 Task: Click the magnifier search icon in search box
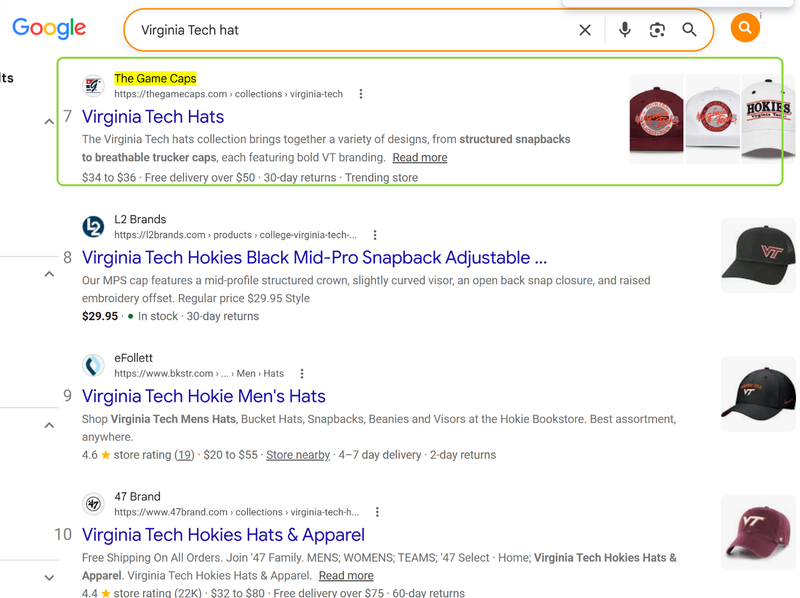click(x=689, y=30)
